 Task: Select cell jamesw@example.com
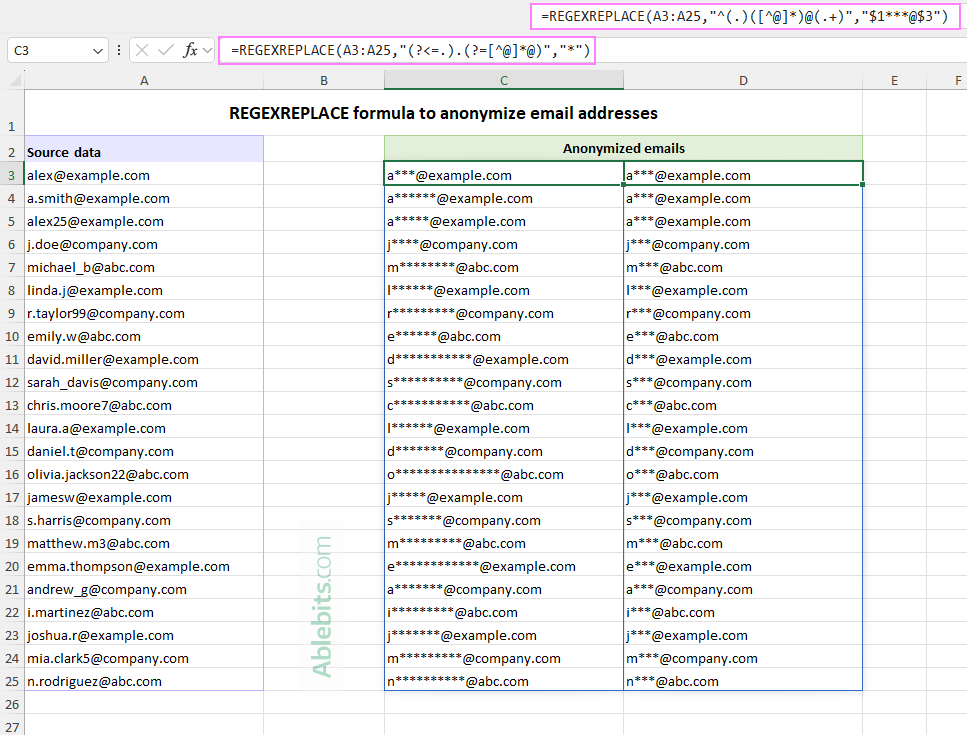point(144,497)
